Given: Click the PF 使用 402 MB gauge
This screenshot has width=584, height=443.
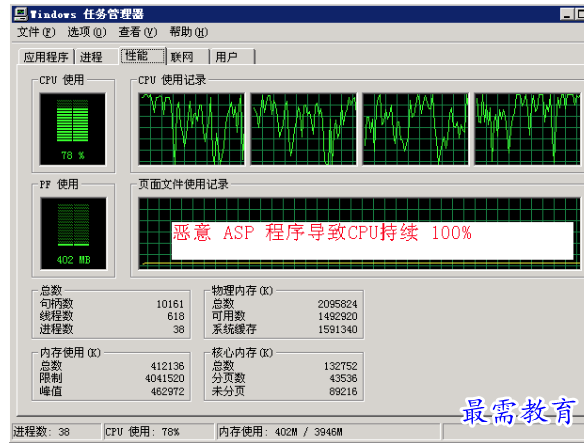Looking at the screenshot, I should (73, 233).
